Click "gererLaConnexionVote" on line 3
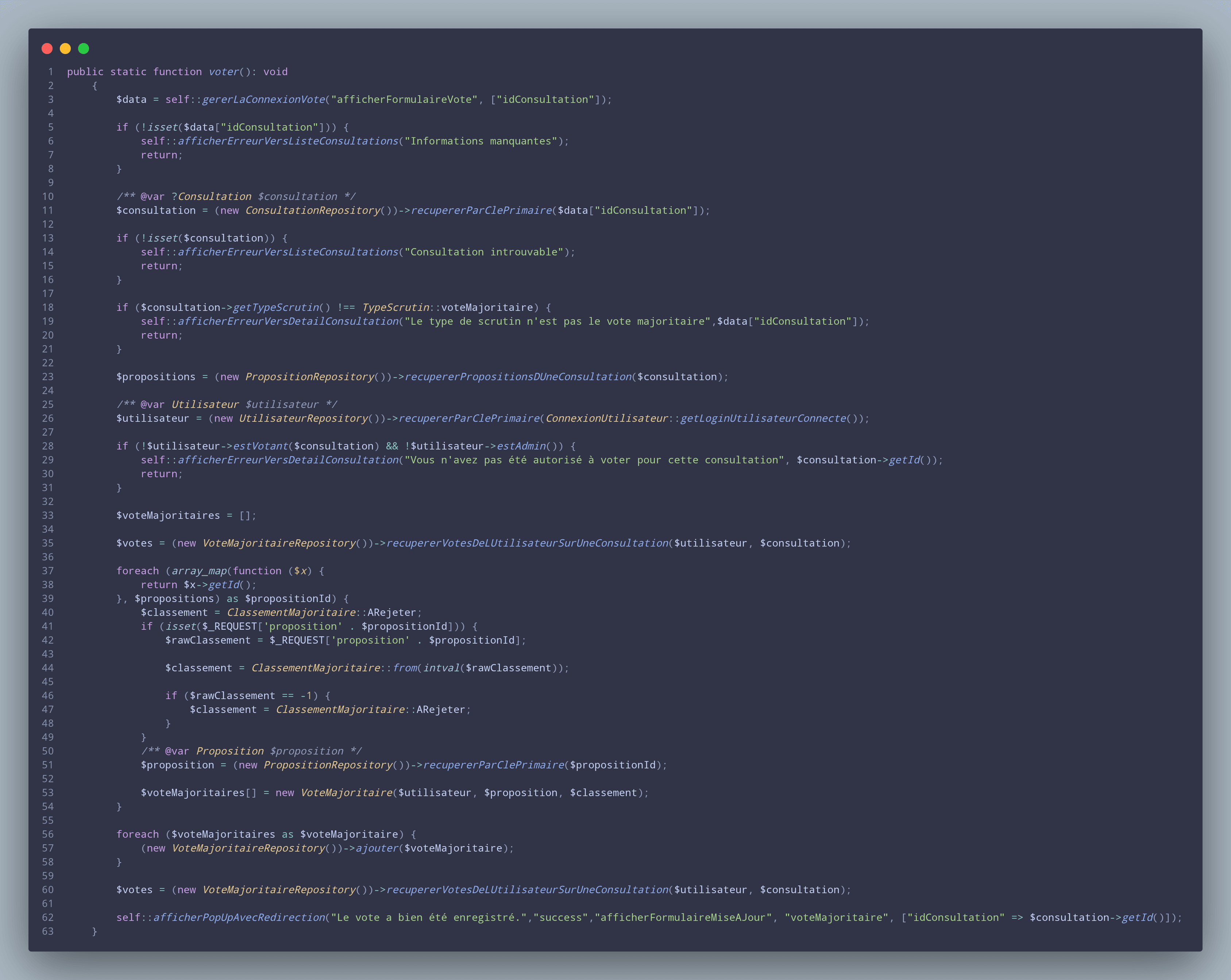The image size is (1231, 980). tap(263, 99)
